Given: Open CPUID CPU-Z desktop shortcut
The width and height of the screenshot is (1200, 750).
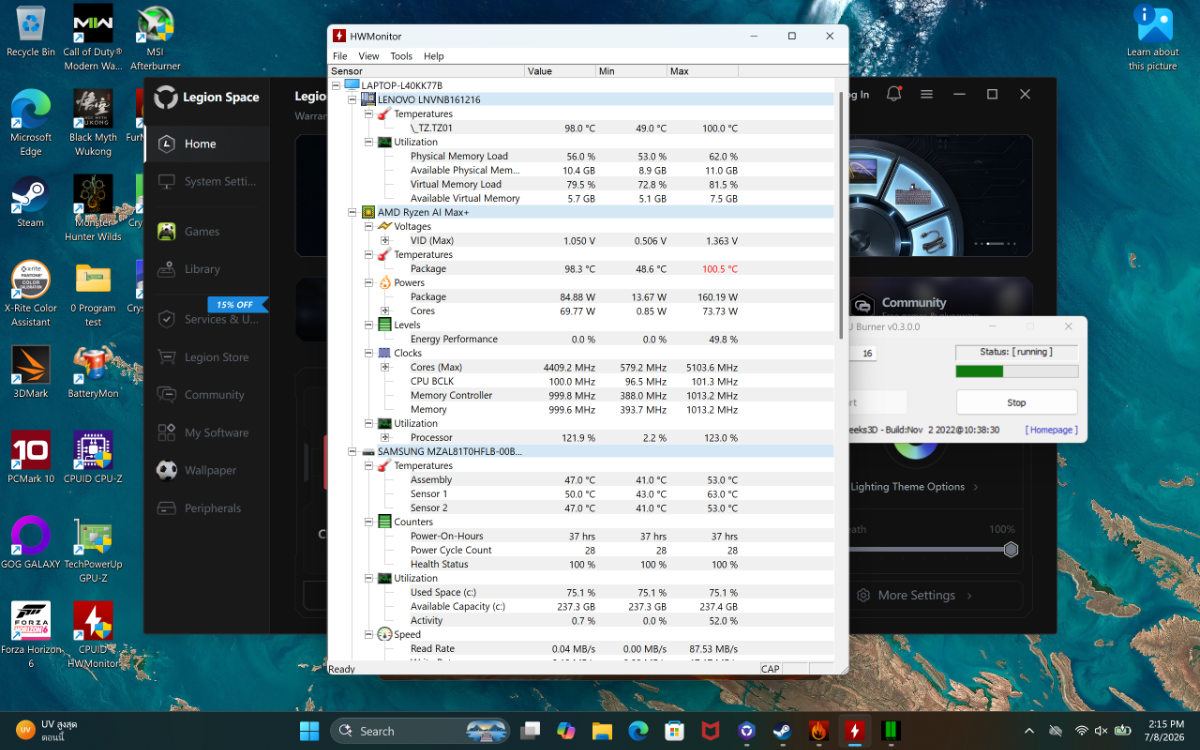Looking at the screenshot, I should click(x=93, y=457).
